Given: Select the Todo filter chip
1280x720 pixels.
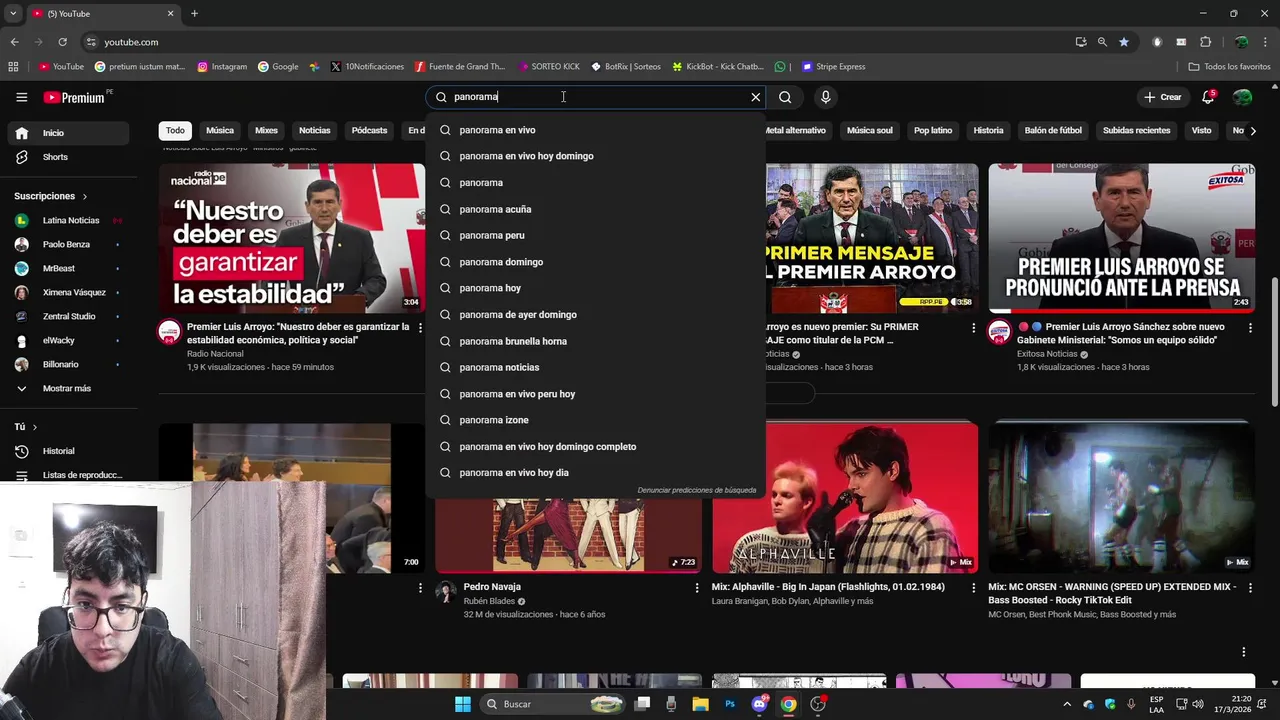Looking at the screenshot, I should click(175, 130).
